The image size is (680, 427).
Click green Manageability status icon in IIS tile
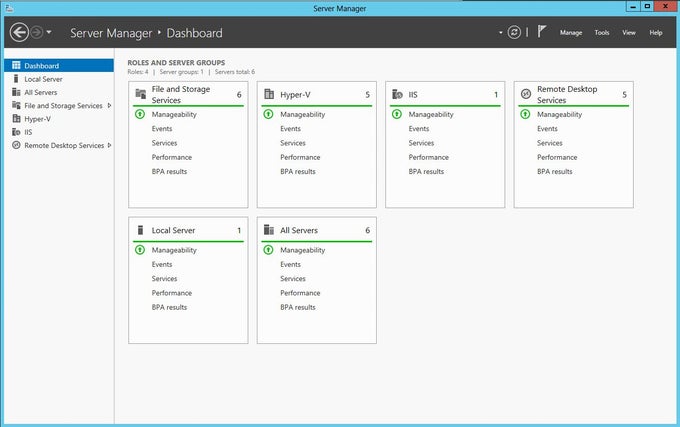(397, 114)
